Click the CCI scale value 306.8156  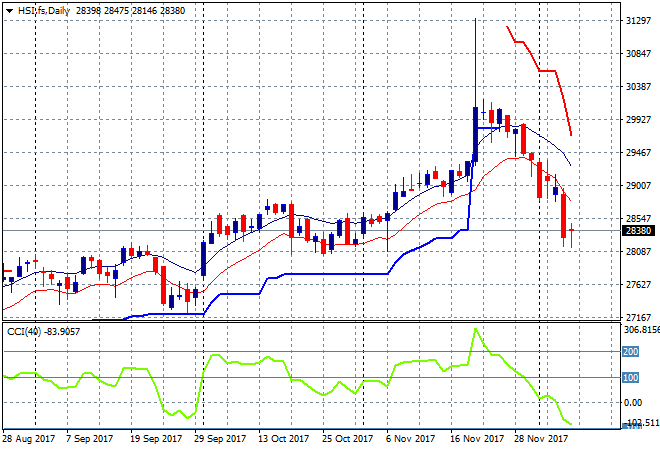[x=641, y=330]
